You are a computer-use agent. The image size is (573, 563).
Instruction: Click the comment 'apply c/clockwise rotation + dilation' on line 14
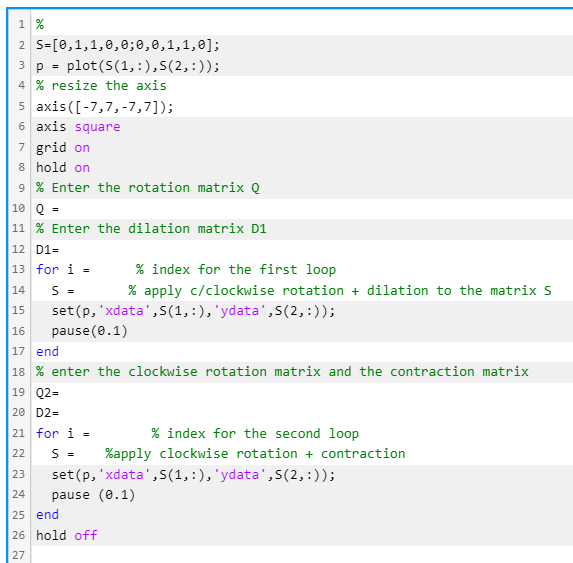pos(340,291)
